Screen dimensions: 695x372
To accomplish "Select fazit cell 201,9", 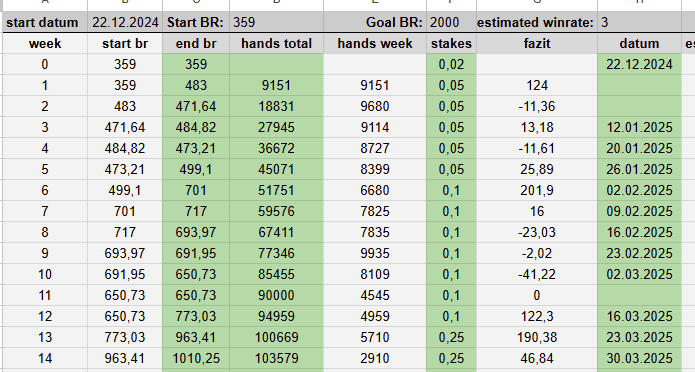I will pos(537,190).
